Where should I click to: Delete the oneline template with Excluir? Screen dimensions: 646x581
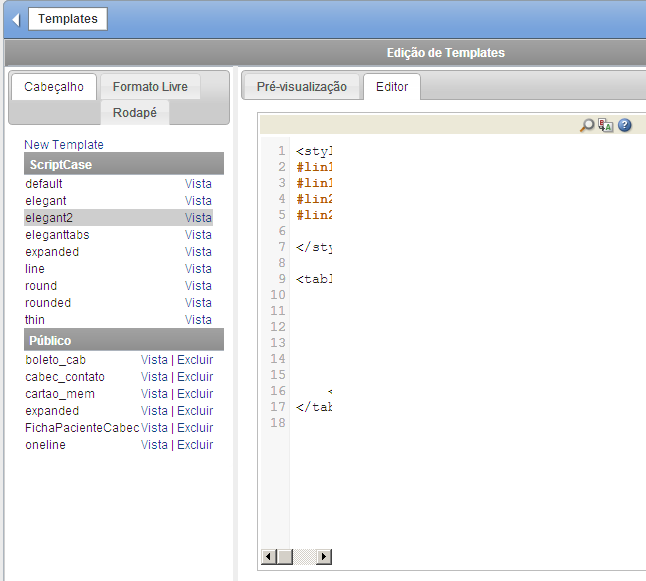click(195, 445)
